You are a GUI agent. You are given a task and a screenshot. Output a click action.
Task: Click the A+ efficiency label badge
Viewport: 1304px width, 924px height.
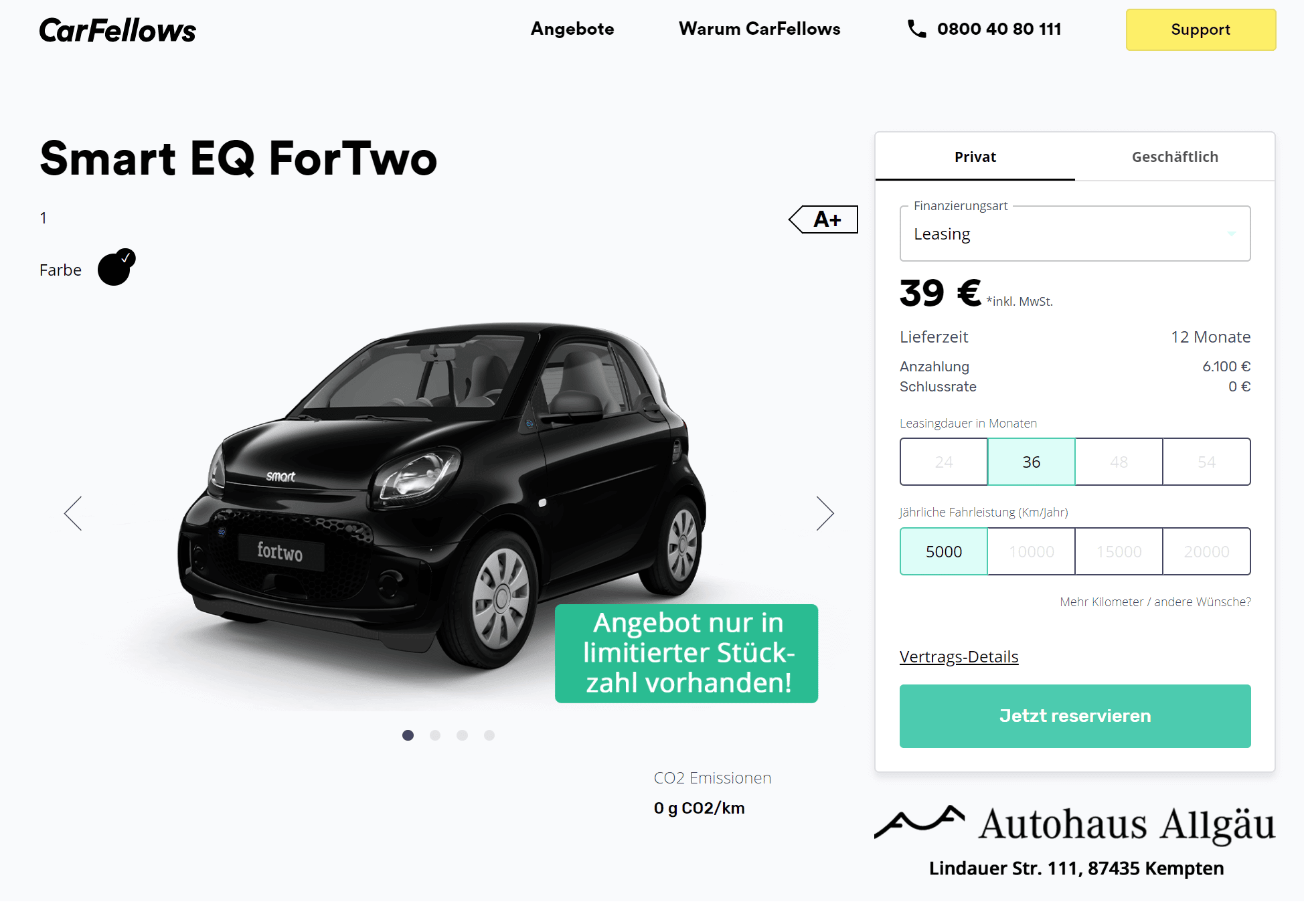pos(823,219)
